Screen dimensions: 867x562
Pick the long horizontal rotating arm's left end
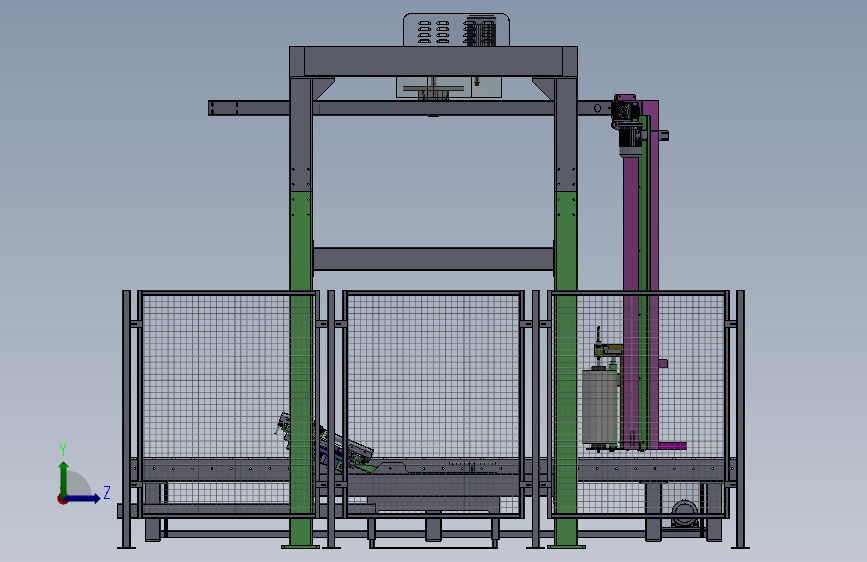click(223, 108)
